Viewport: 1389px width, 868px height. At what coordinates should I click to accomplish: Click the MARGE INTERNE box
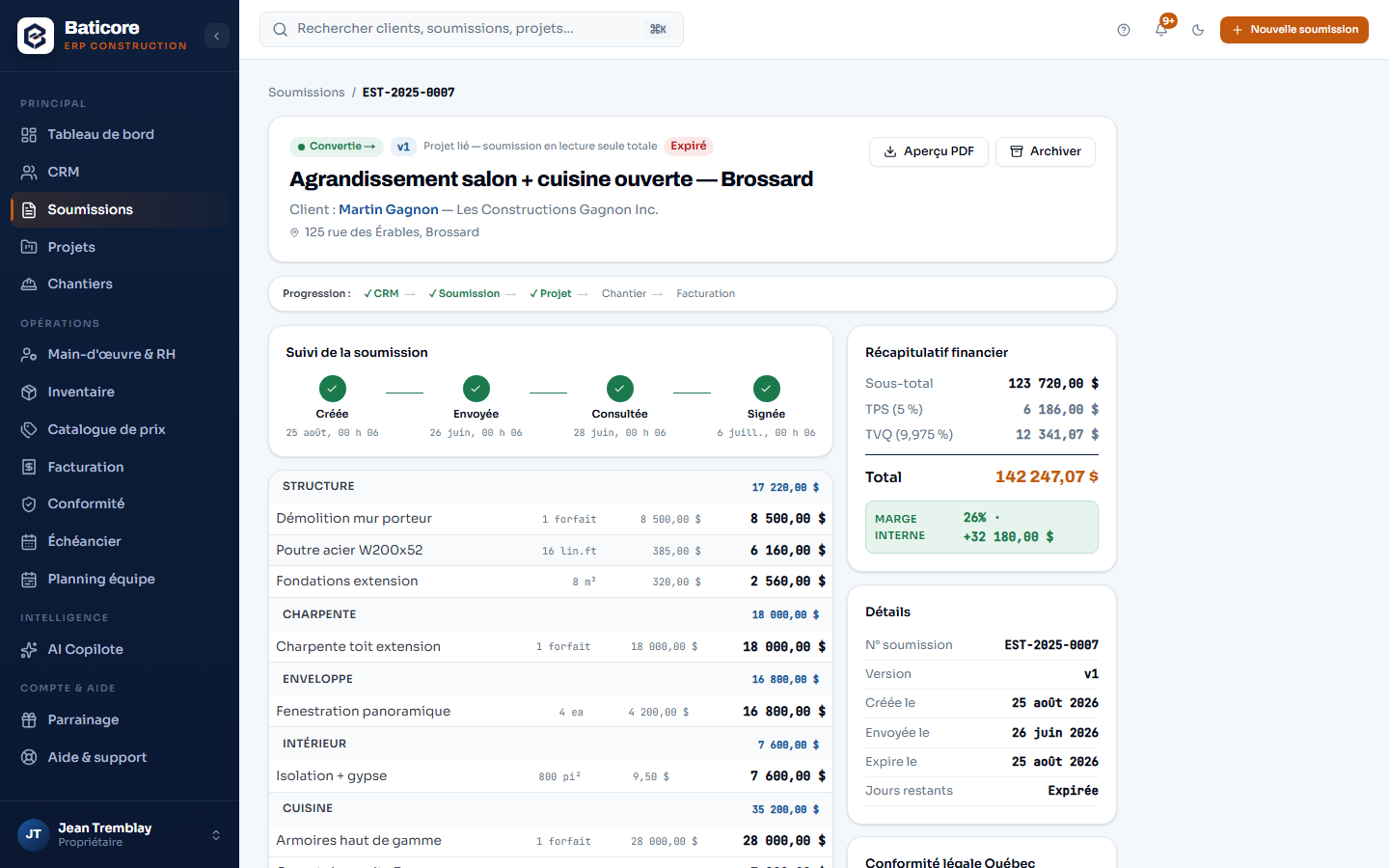point(982,528)
